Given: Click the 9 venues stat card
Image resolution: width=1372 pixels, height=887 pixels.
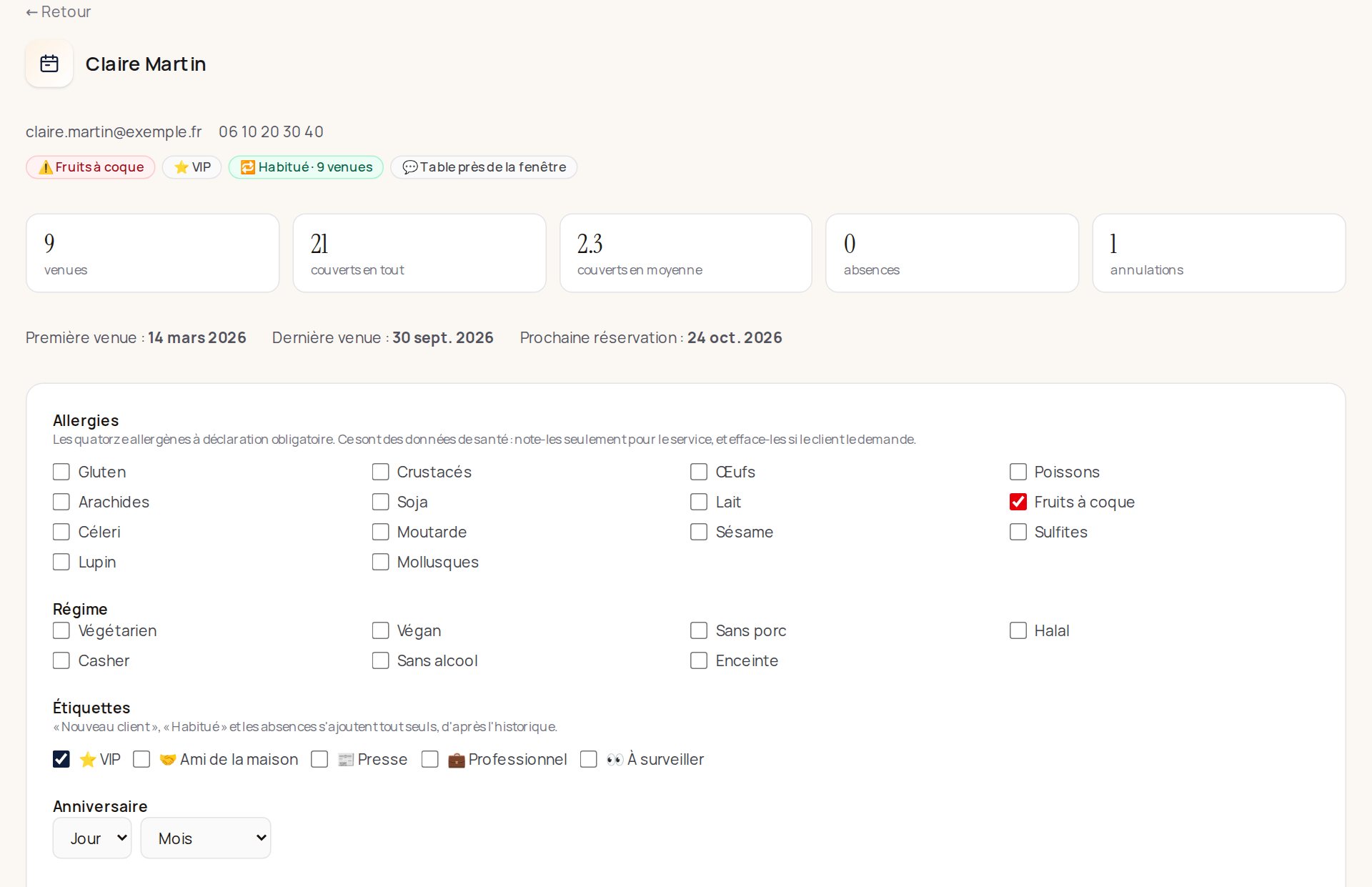Looking at the screenshot, I should 153,253.
